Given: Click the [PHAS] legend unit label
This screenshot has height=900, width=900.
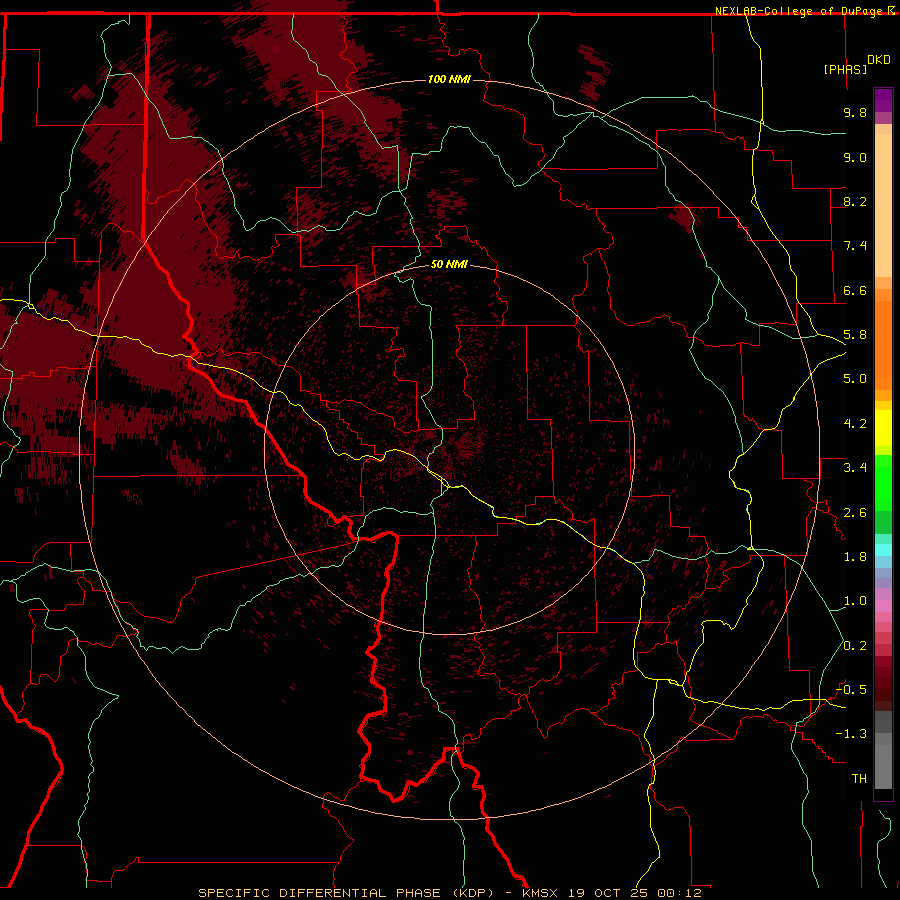Looking at the screenshot, I should click(x=845, y=69).
